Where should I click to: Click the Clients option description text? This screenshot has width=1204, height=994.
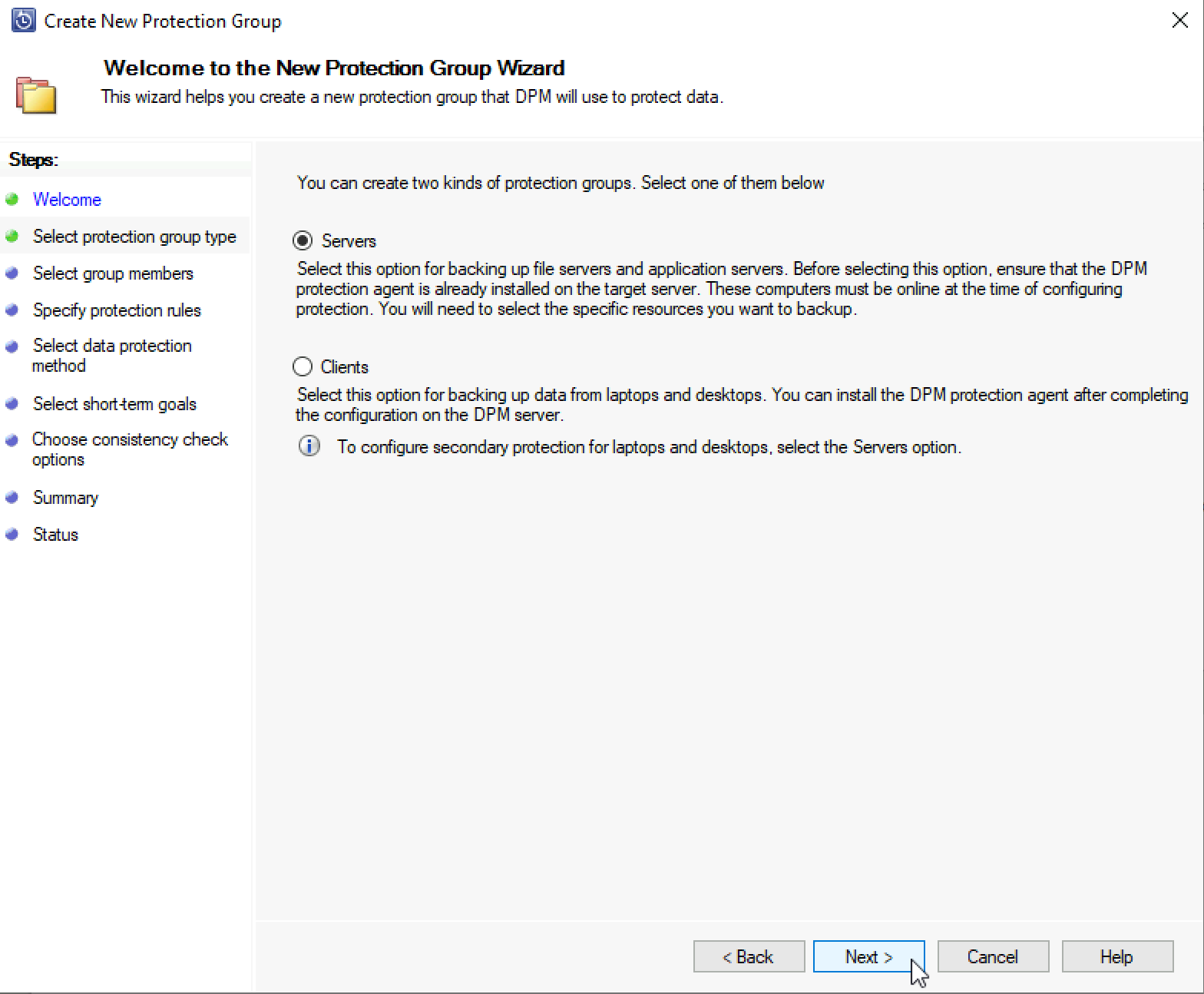point(742,405)
